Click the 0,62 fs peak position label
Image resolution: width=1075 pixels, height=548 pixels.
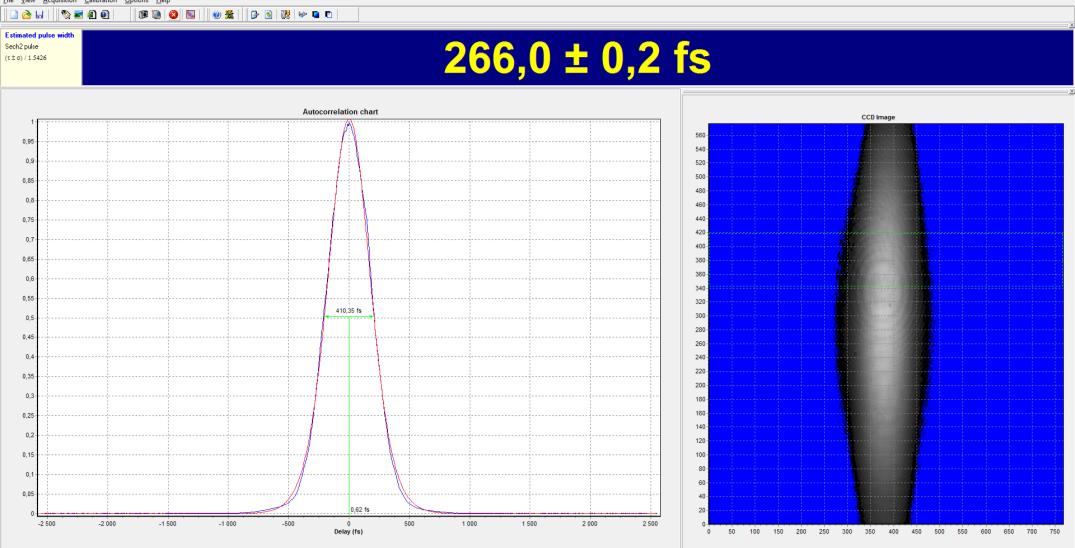pos(360,509)
